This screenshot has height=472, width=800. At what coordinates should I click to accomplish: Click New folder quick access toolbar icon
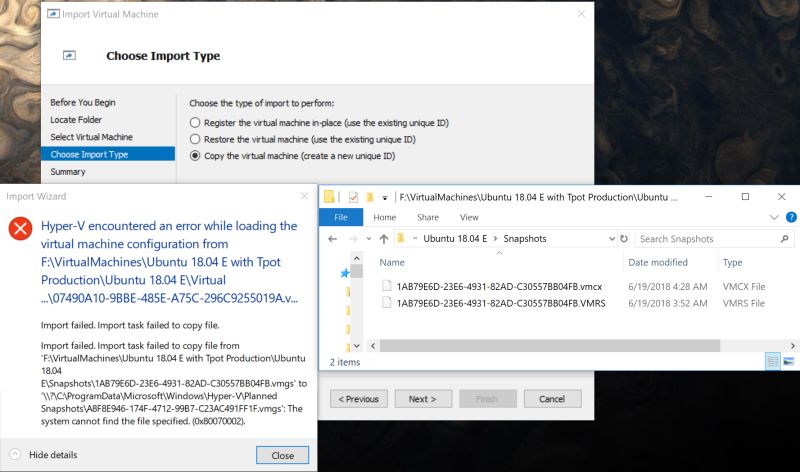370,197
